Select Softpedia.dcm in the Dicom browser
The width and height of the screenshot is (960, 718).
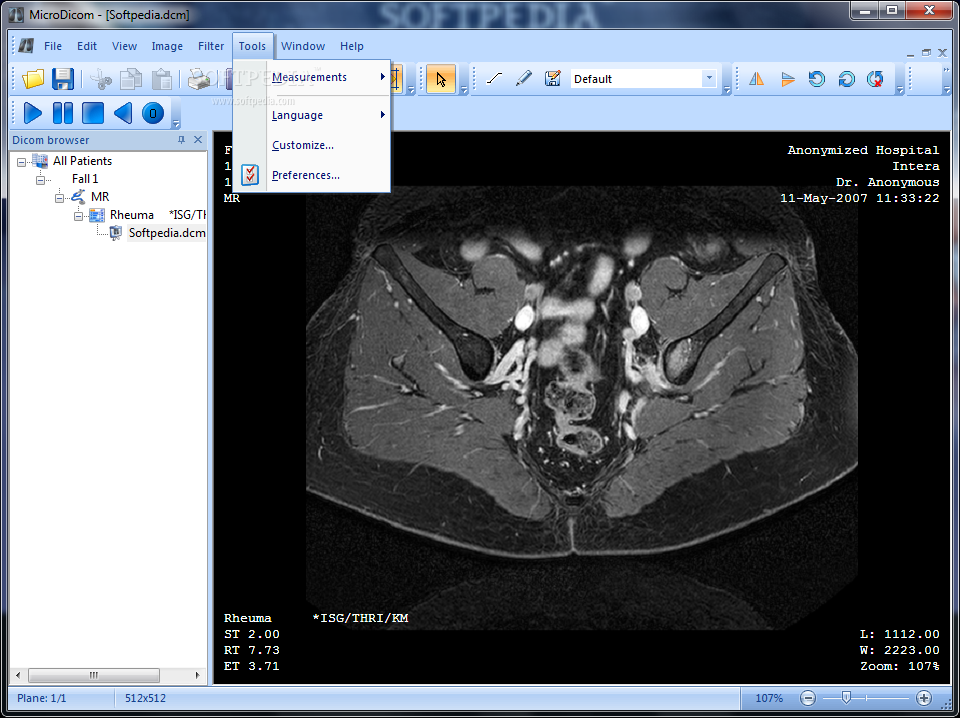point(167,233)
